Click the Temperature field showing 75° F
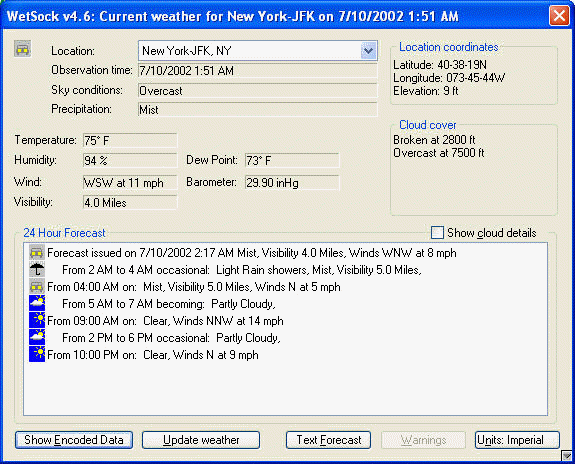The image size is (575, 464). point(130,140)
